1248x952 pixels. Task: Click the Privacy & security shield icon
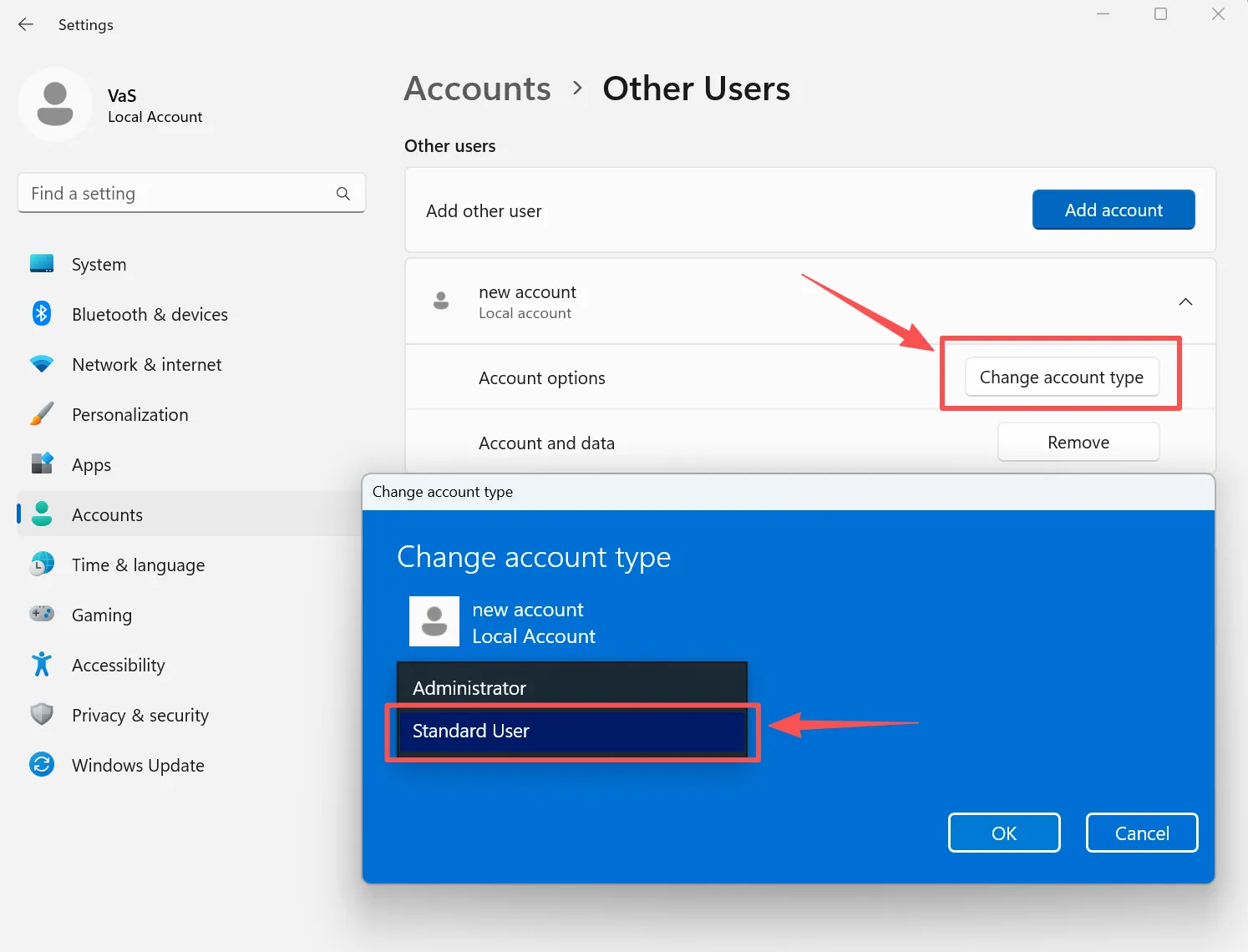click(x=42, y=714)
